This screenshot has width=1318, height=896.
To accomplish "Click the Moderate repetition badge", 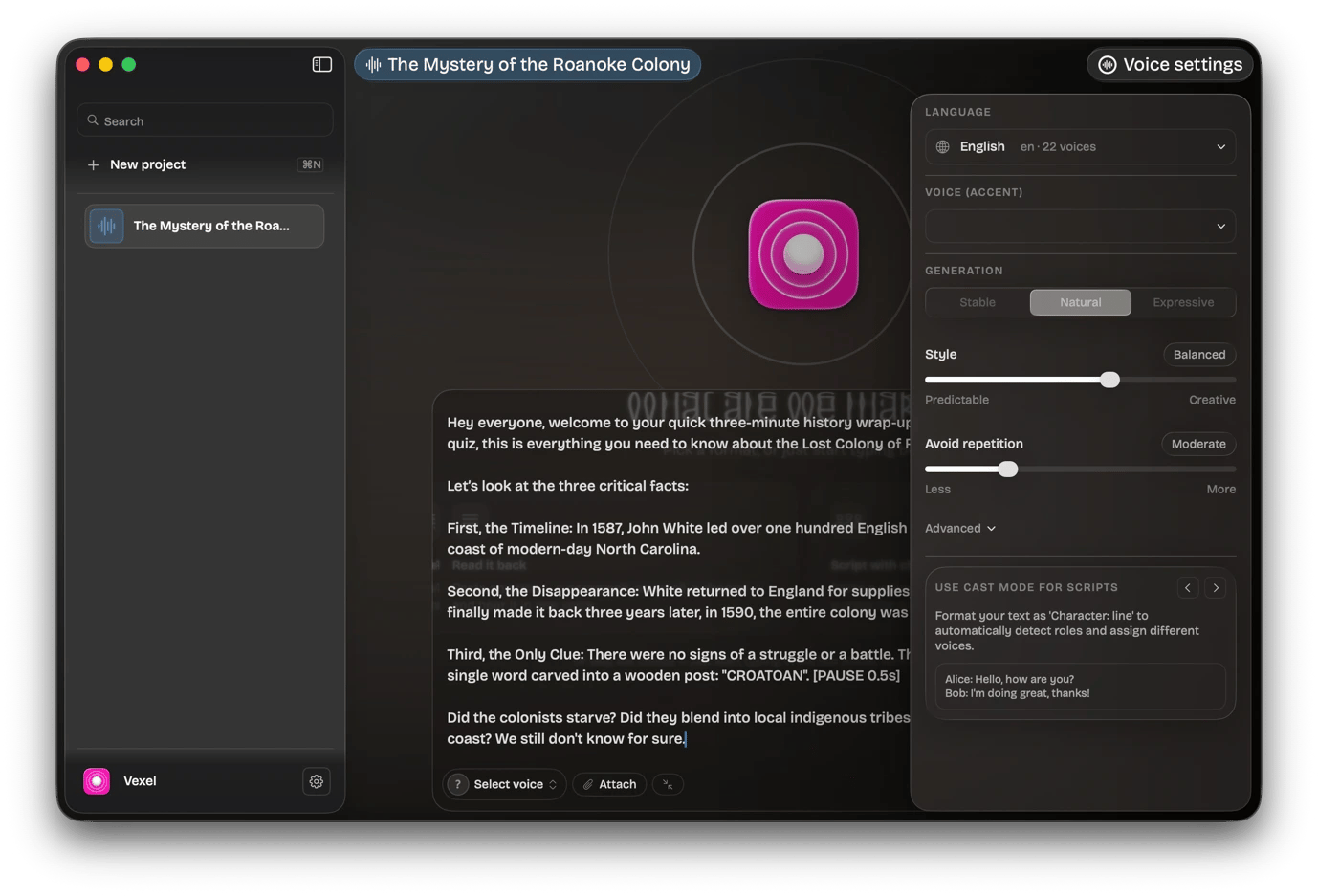I will coord(1198,444).
